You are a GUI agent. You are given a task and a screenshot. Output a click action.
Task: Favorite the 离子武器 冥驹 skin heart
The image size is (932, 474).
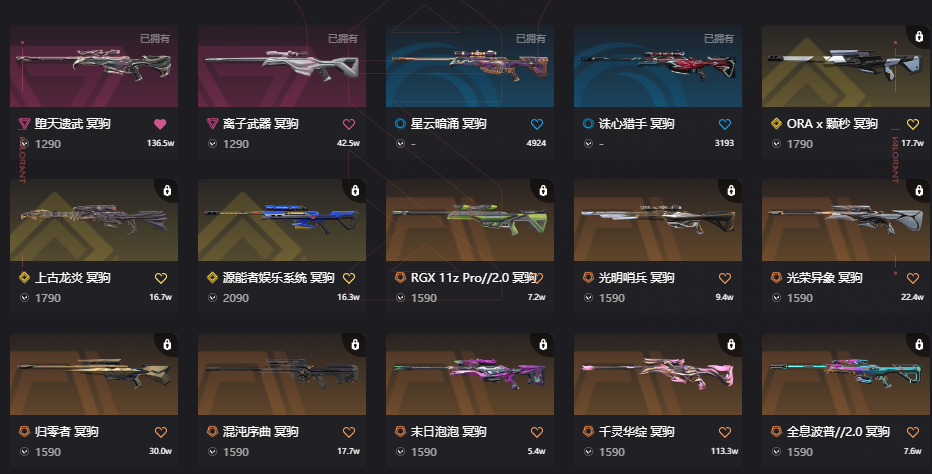(349, 124)
